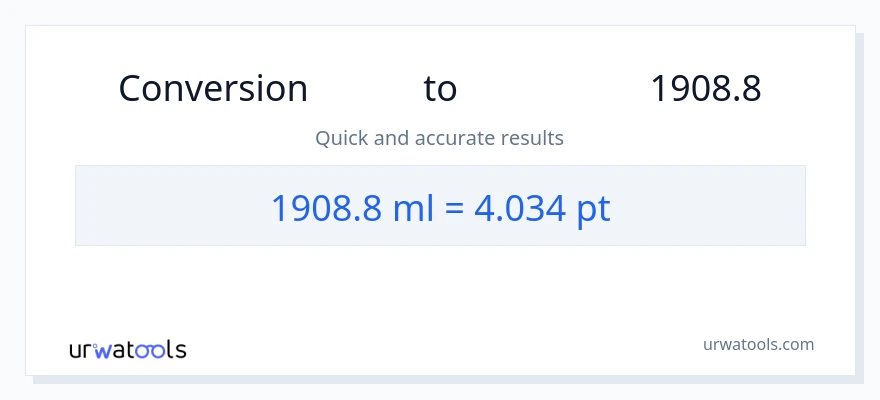
Task: Click the 'oo' letters in the logo
Action: click(151, 350)
